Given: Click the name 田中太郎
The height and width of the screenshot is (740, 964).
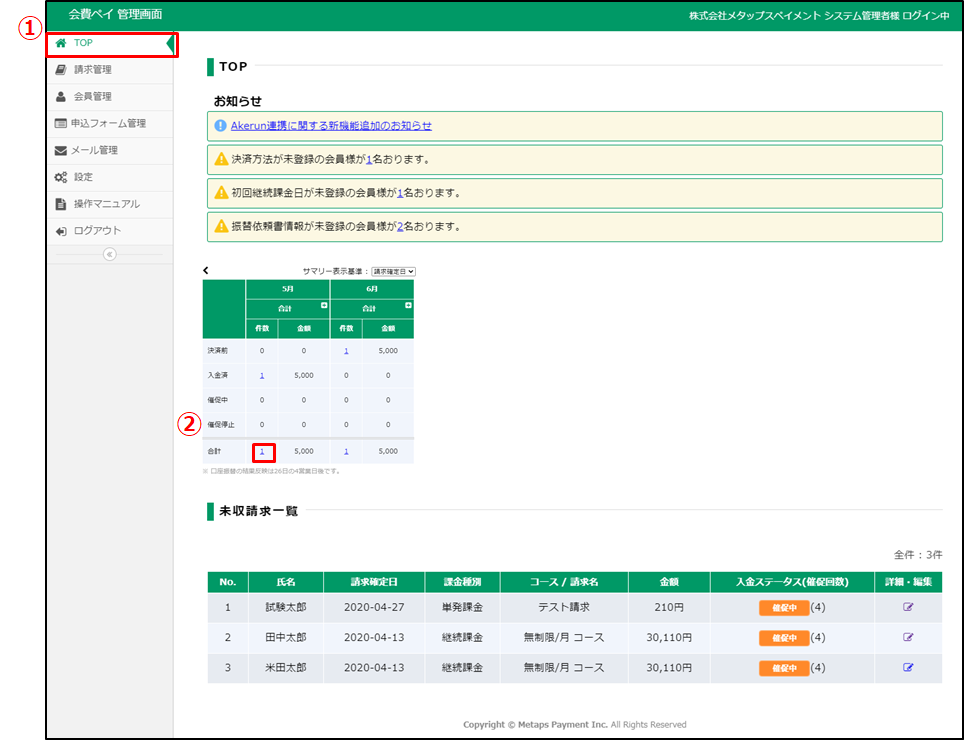Looking at the screenshot, I should (286, 637).
